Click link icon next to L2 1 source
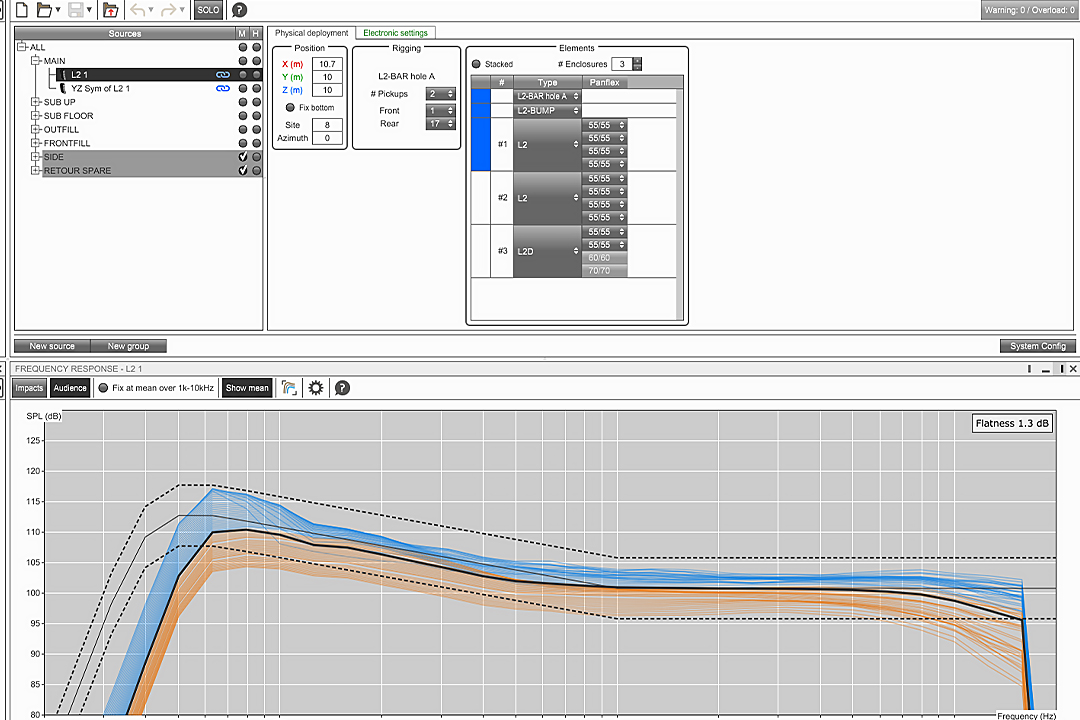Screen dimensions: 1080x720 click(x=223, y=75)
